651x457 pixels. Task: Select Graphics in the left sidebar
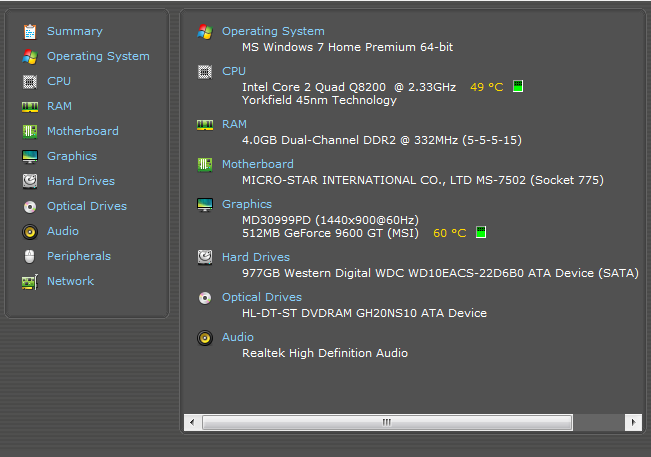72,156
